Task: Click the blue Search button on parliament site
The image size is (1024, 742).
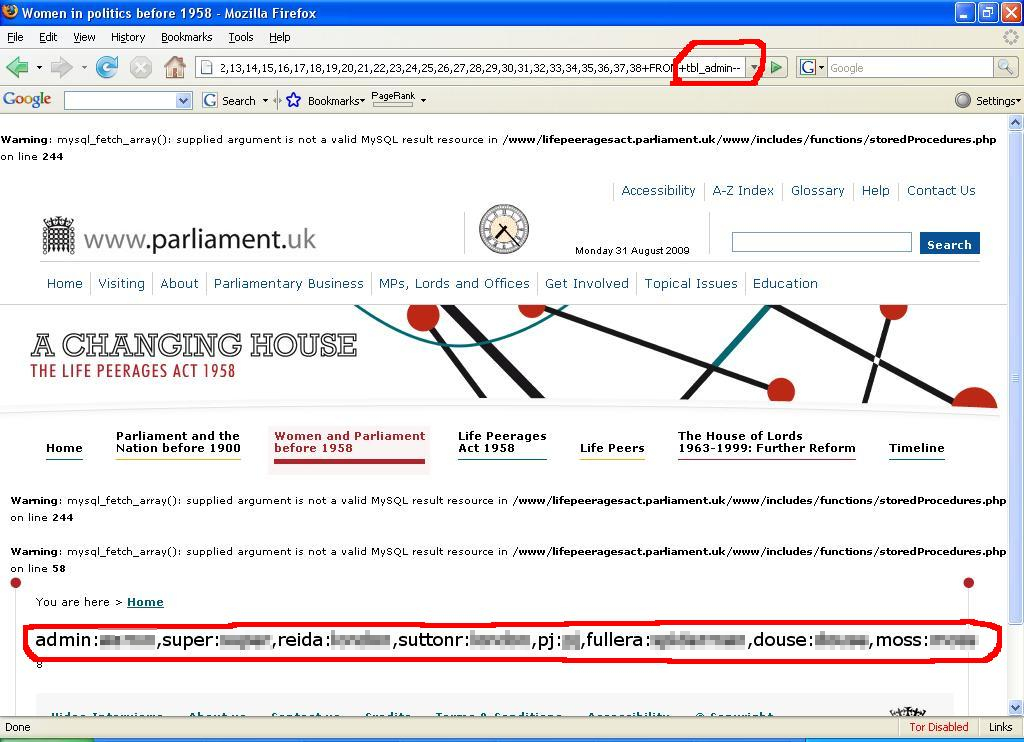Action: pyautogui.click(x=949, y=244)
